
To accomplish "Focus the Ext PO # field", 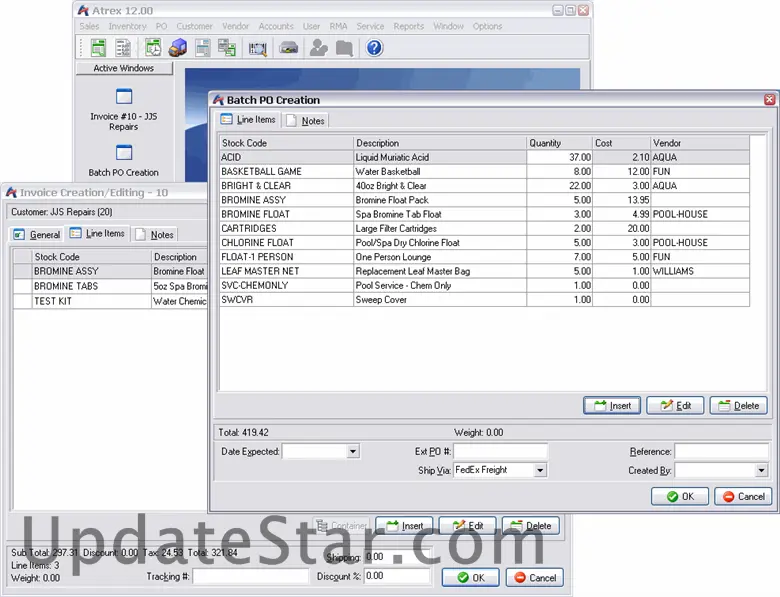I will click(x=500, y=452).
